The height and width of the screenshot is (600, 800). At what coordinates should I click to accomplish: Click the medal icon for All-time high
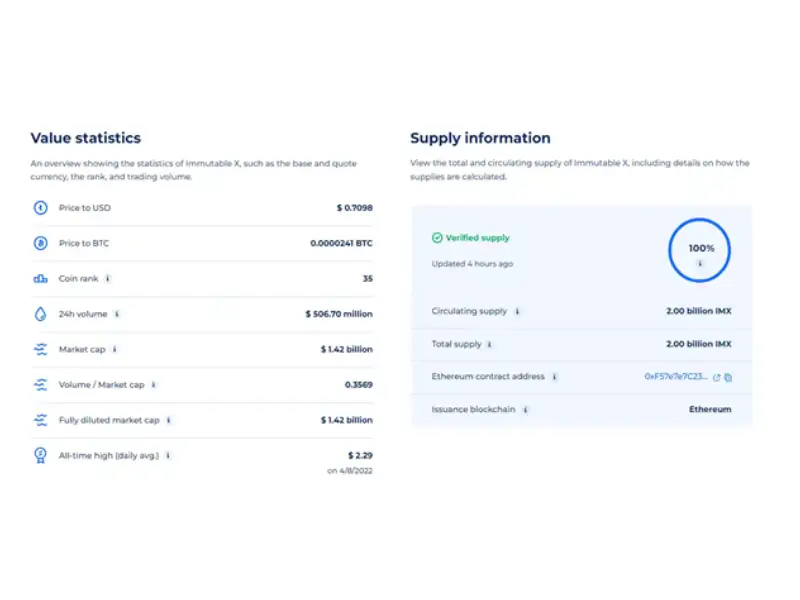click(x=40, y=456)
